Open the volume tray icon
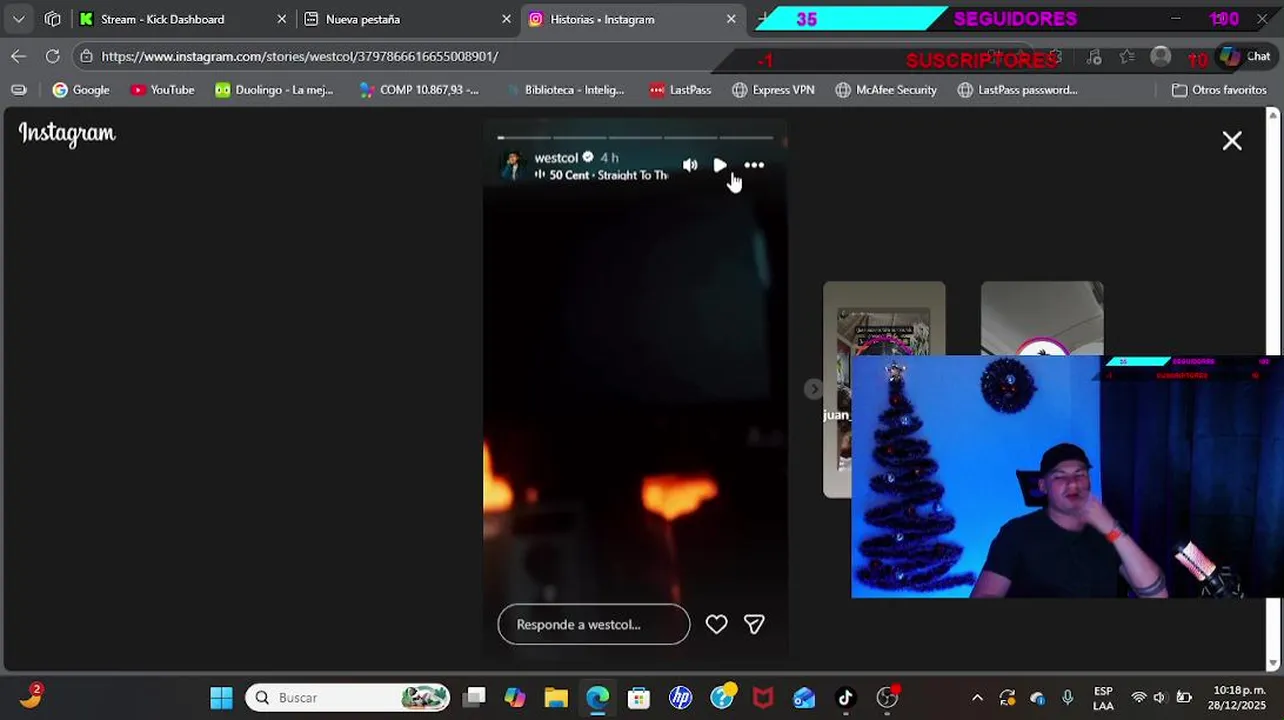The width and height of the screenshot is (1284, 720). [1160, 698]
